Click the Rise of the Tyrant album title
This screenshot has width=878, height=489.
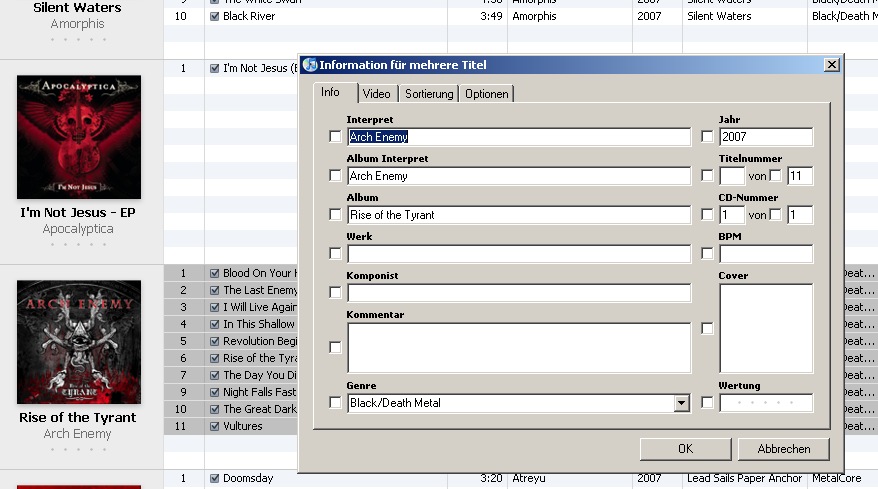coord(77,418)
